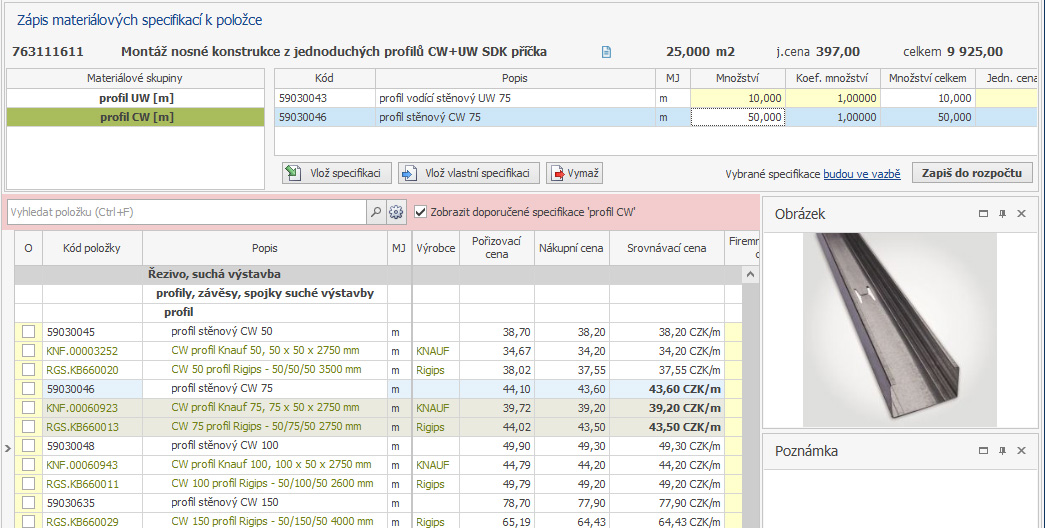Expand the row indicator arrow at left edge
1046x528 pixels.
pyautogui.click(x=7, y=447)
